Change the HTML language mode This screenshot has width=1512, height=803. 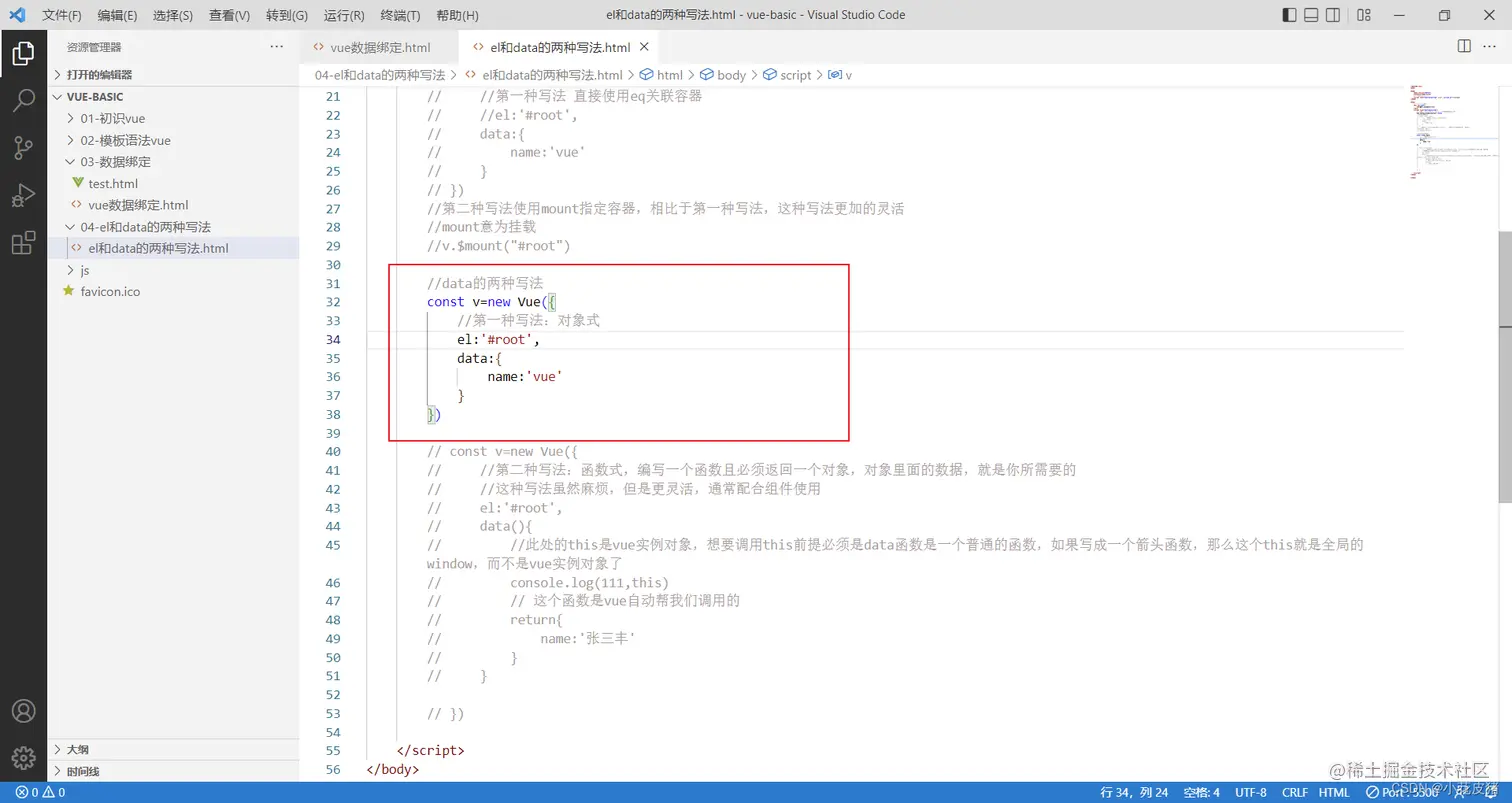(x=1334, y=793)
